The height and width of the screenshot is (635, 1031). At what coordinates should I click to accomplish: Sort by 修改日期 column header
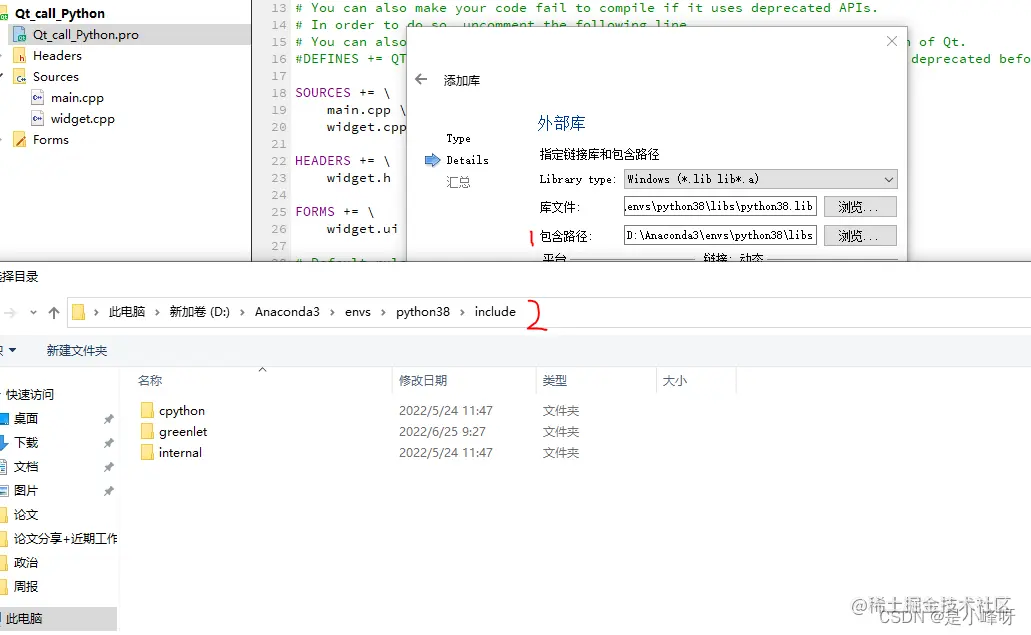coord(423,381)
